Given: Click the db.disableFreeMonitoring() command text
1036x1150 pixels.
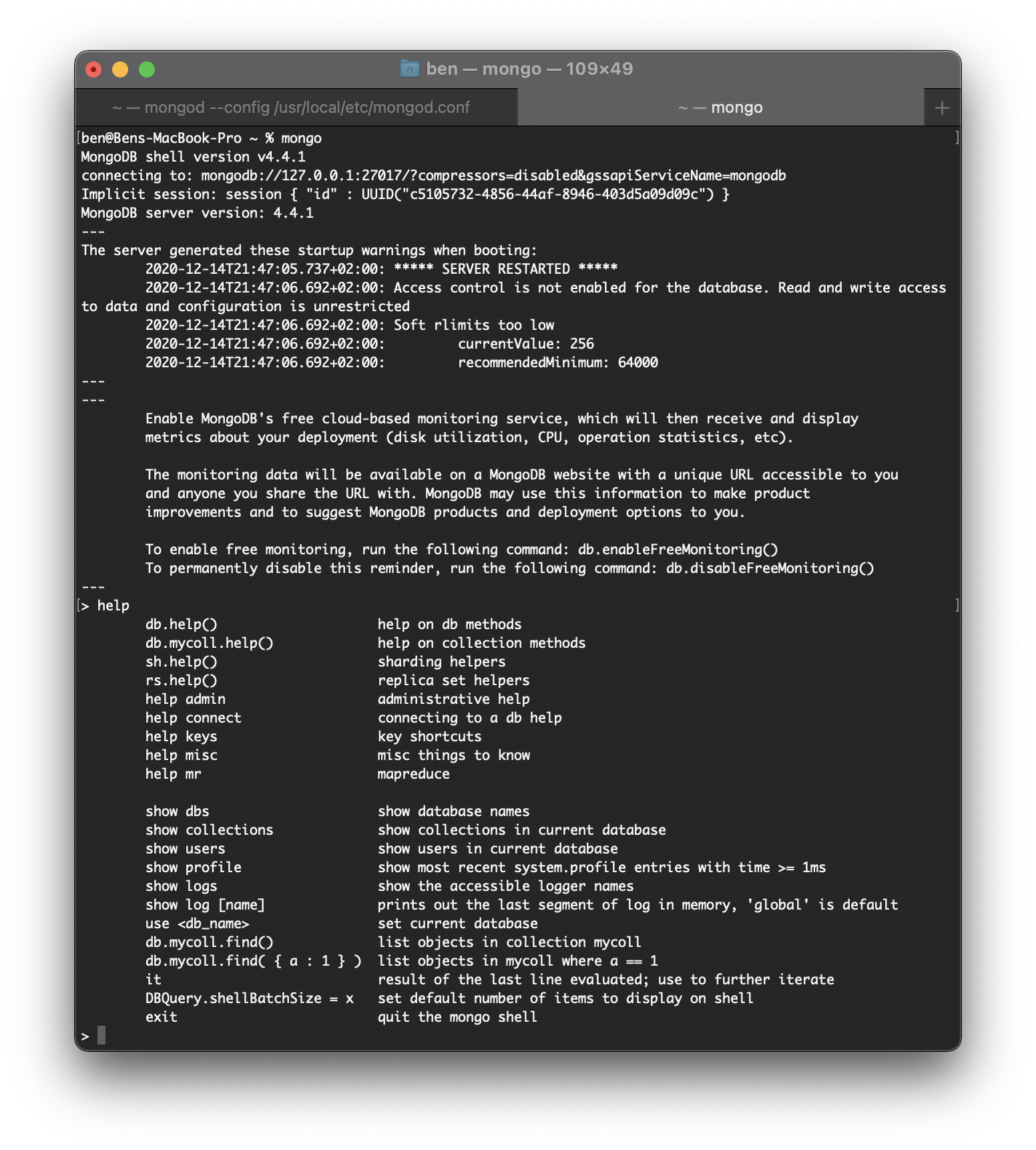Looking at the screenshot, I should (770, 568).
